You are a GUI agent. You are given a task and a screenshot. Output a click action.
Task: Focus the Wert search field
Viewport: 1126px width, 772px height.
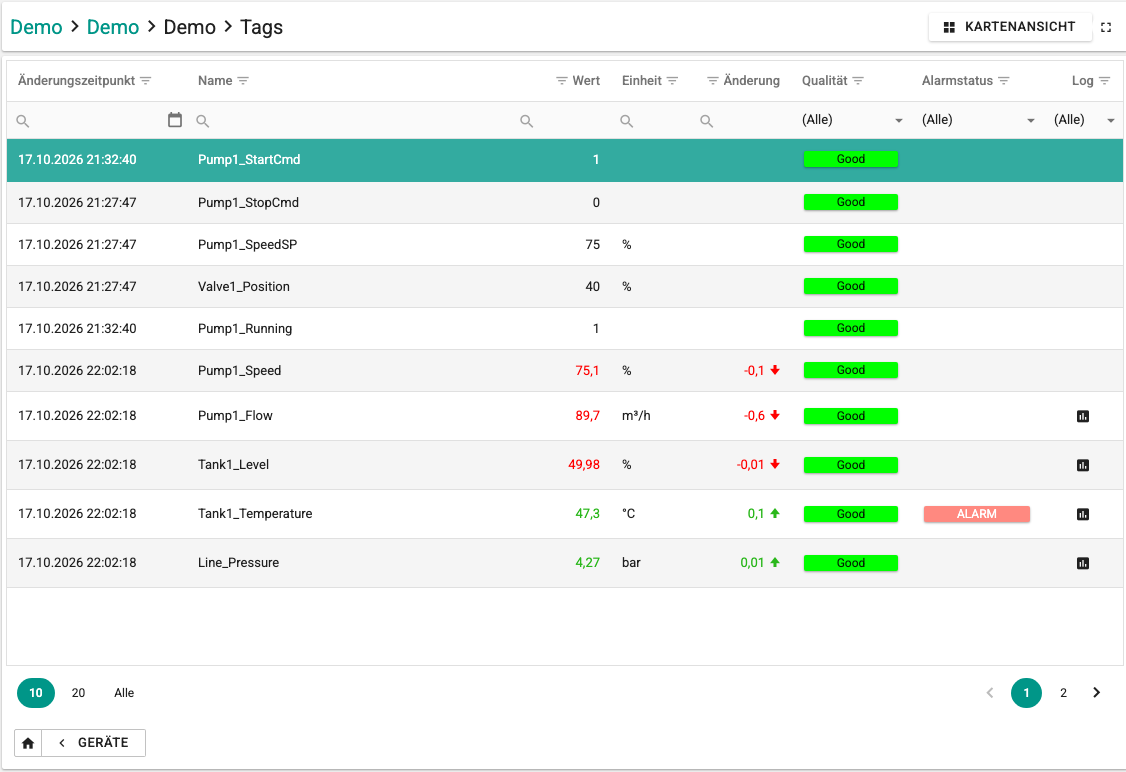click(560, 121)
